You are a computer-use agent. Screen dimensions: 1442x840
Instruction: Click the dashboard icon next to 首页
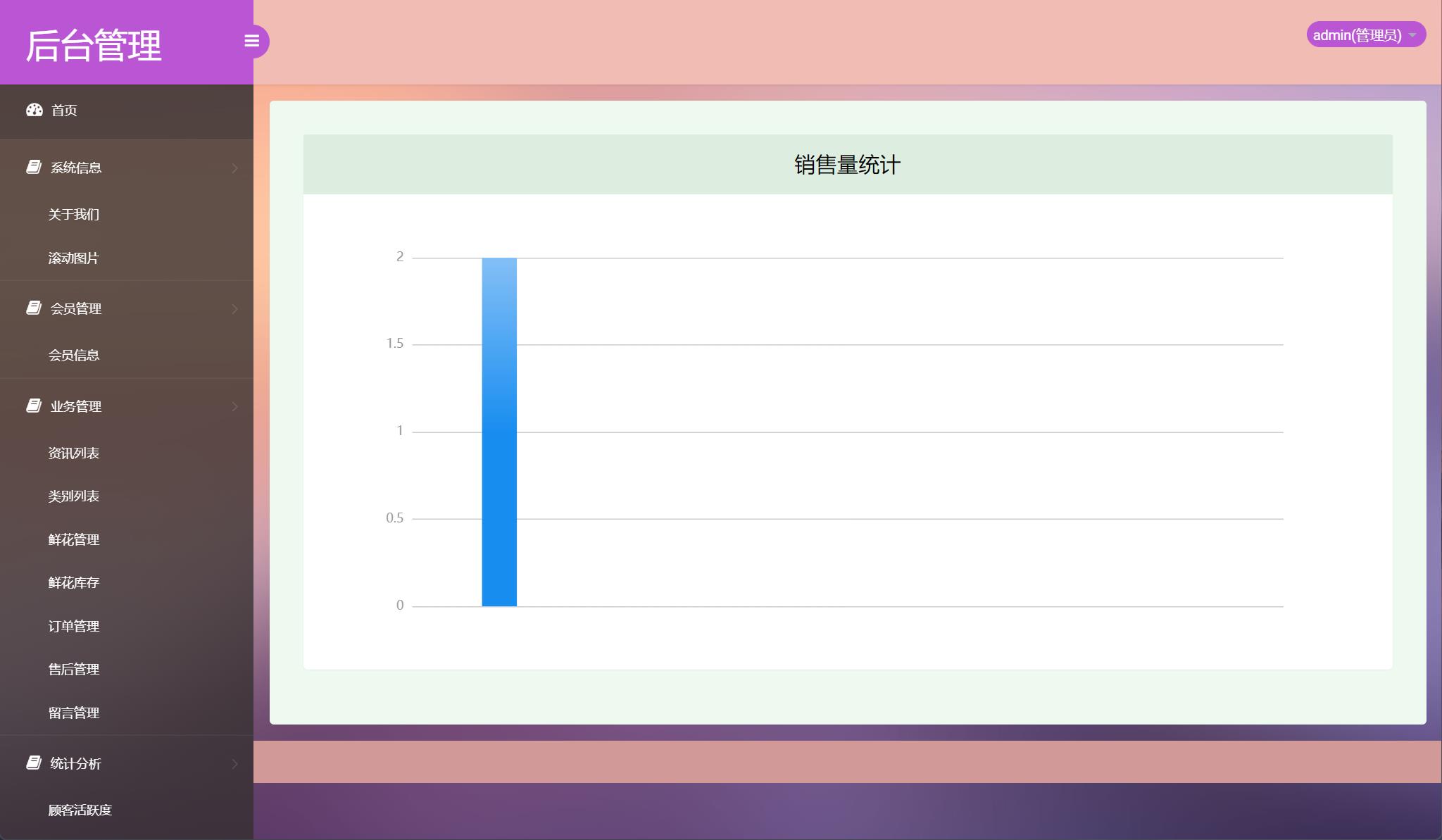coord(35,110)
